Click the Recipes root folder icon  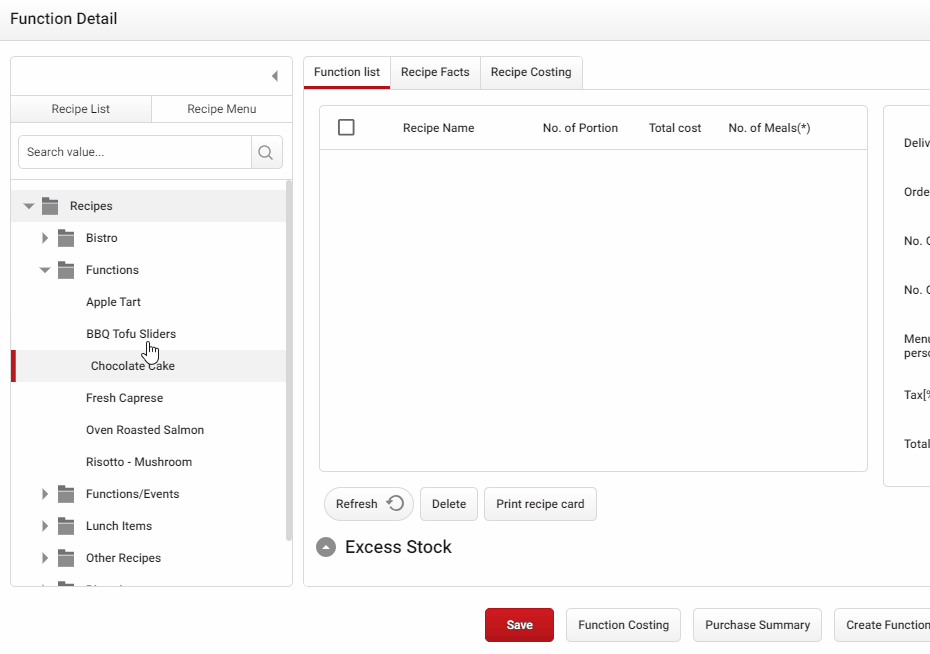[x=50, y=206]
